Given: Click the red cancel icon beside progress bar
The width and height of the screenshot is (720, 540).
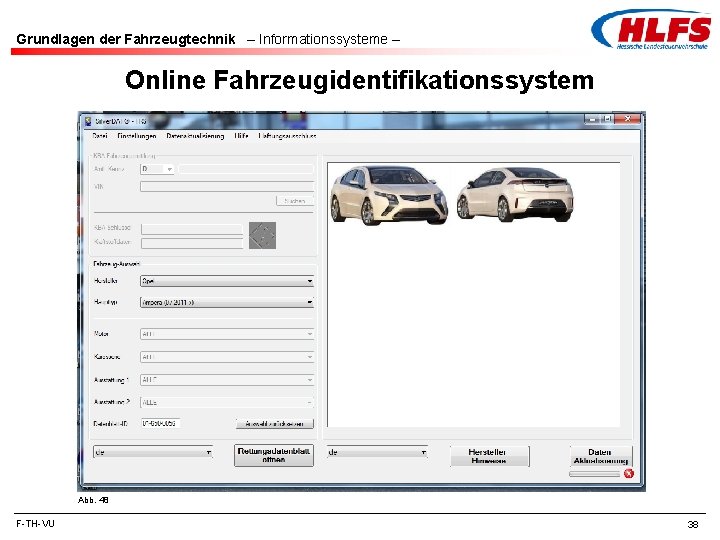Looking at the screenshot, I should [x=629, y=473].
